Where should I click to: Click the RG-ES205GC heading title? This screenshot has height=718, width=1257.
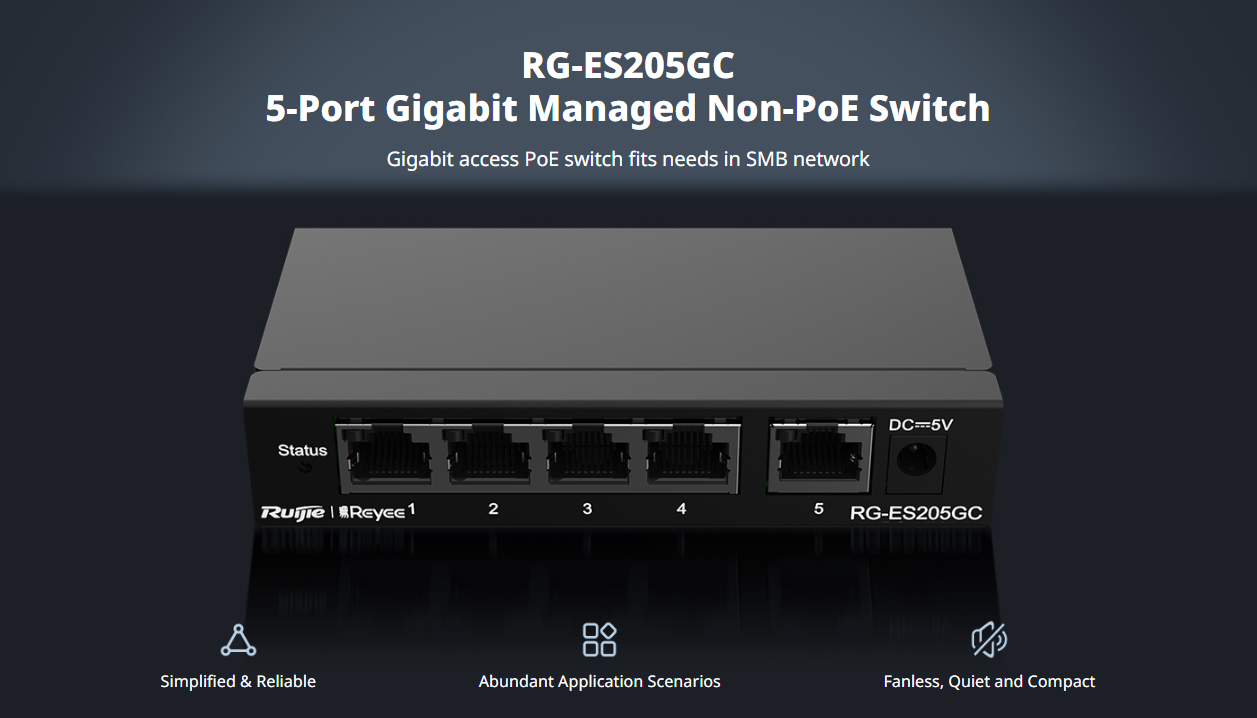(x=628, y=66)
